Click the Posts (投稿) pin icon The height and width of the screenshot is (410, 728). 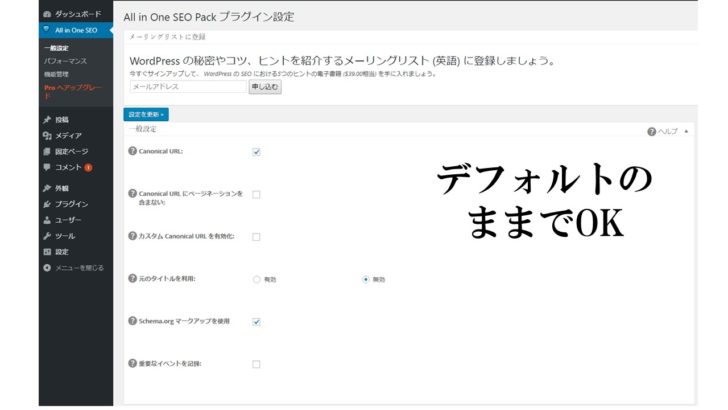(x=47, y=120)
